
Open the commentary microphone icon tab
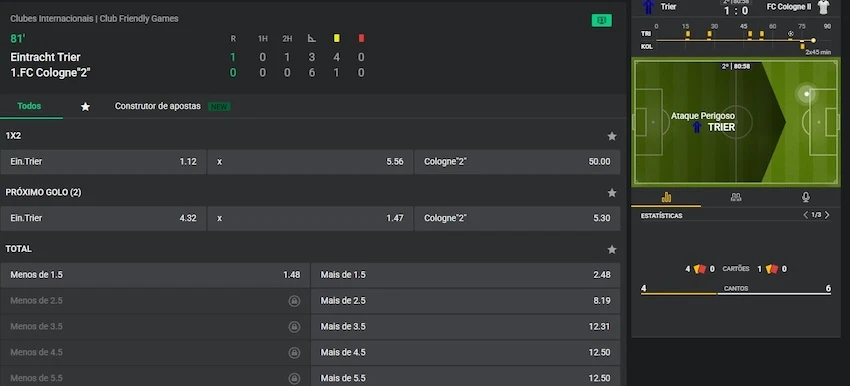tap(806, 197)
